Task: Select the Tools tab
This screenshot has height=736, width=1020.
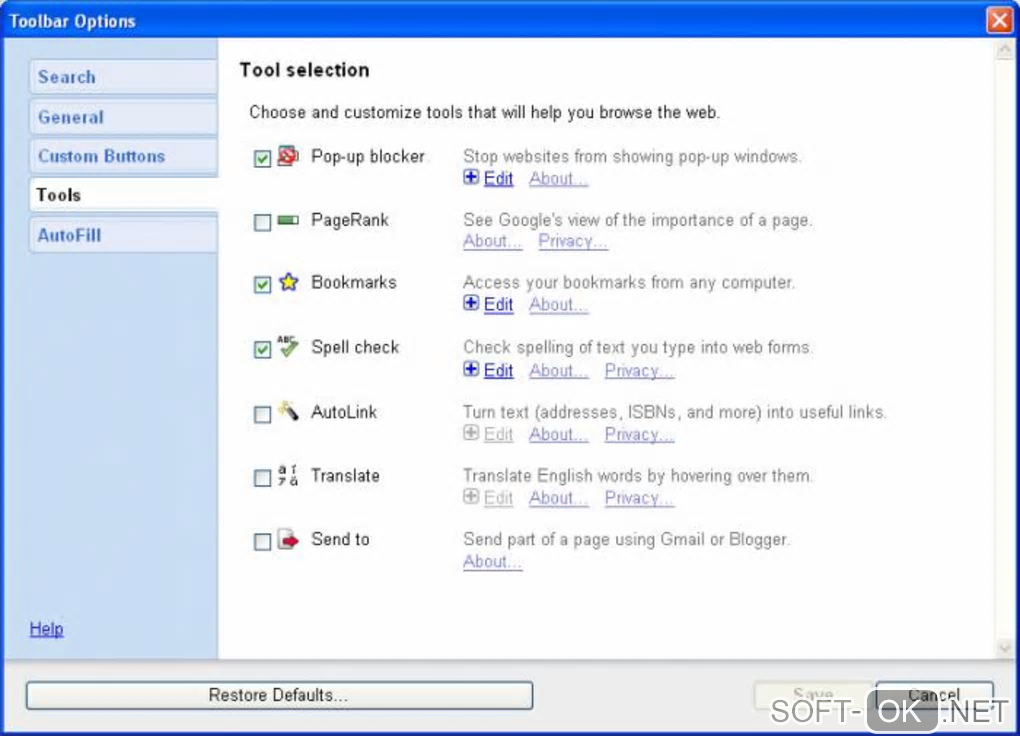Action: coord(124,195)
